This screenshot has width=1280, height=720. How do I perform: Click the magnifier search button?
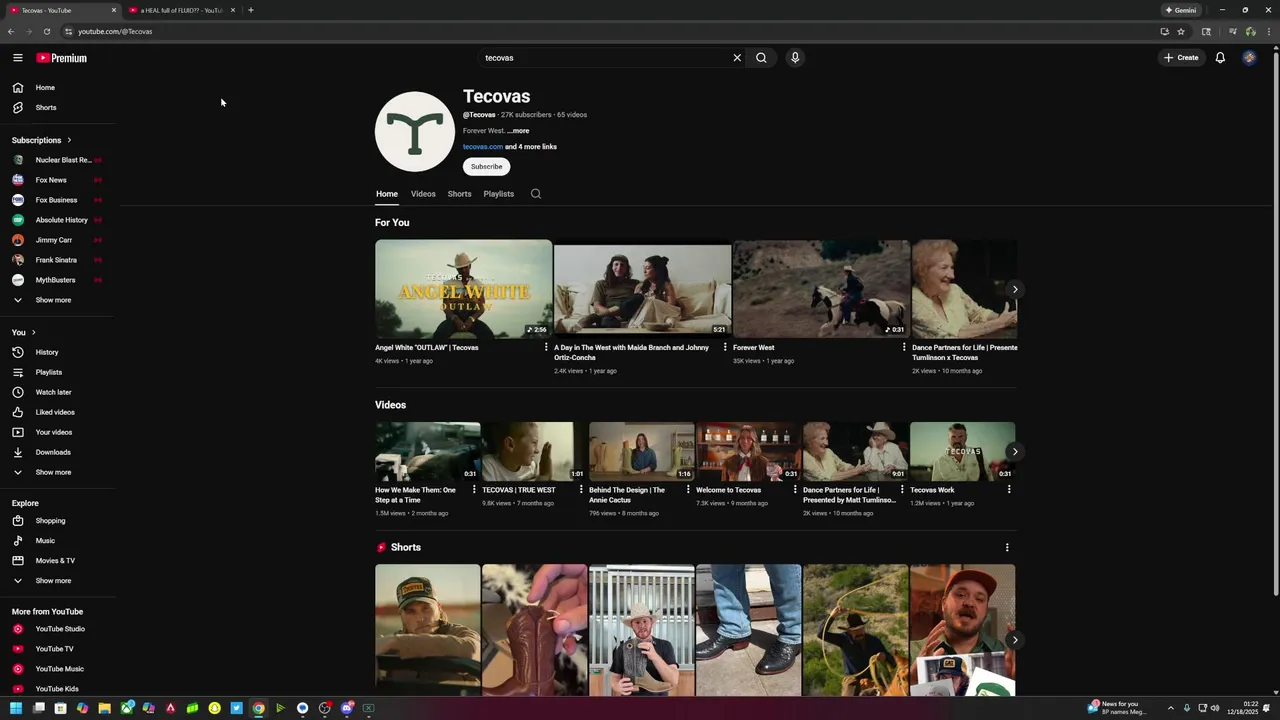761,58
